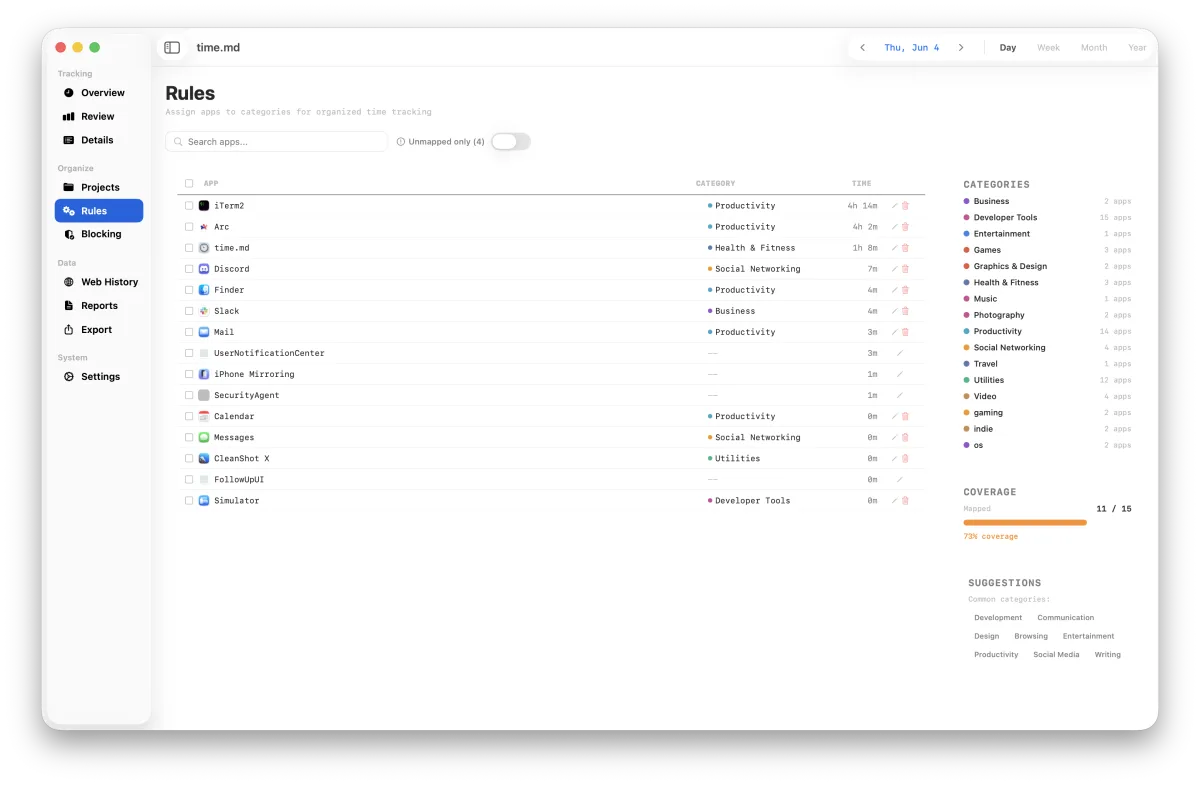This screenshot has width=1200, height=785.
Task: Delete the Simulator rule trash icon
Action: [906, 500]
